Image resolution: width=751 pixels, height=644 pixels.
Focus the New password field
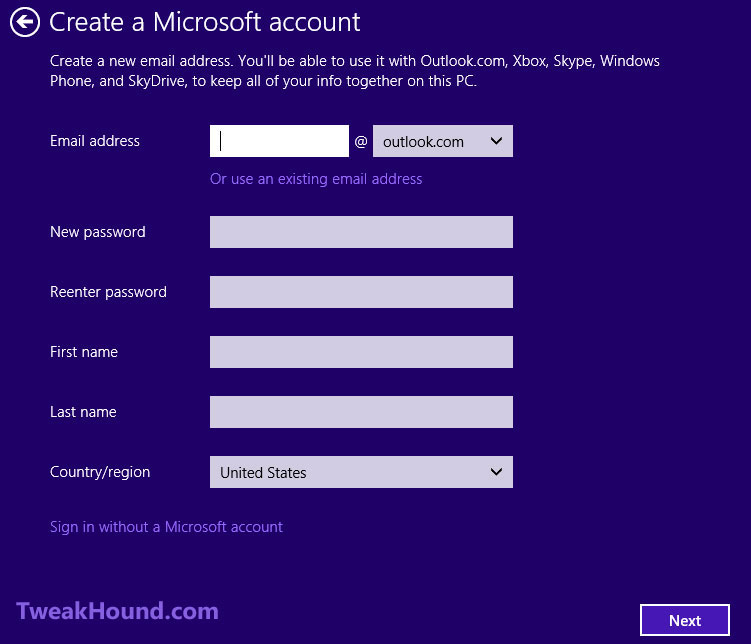click(361, 232)
